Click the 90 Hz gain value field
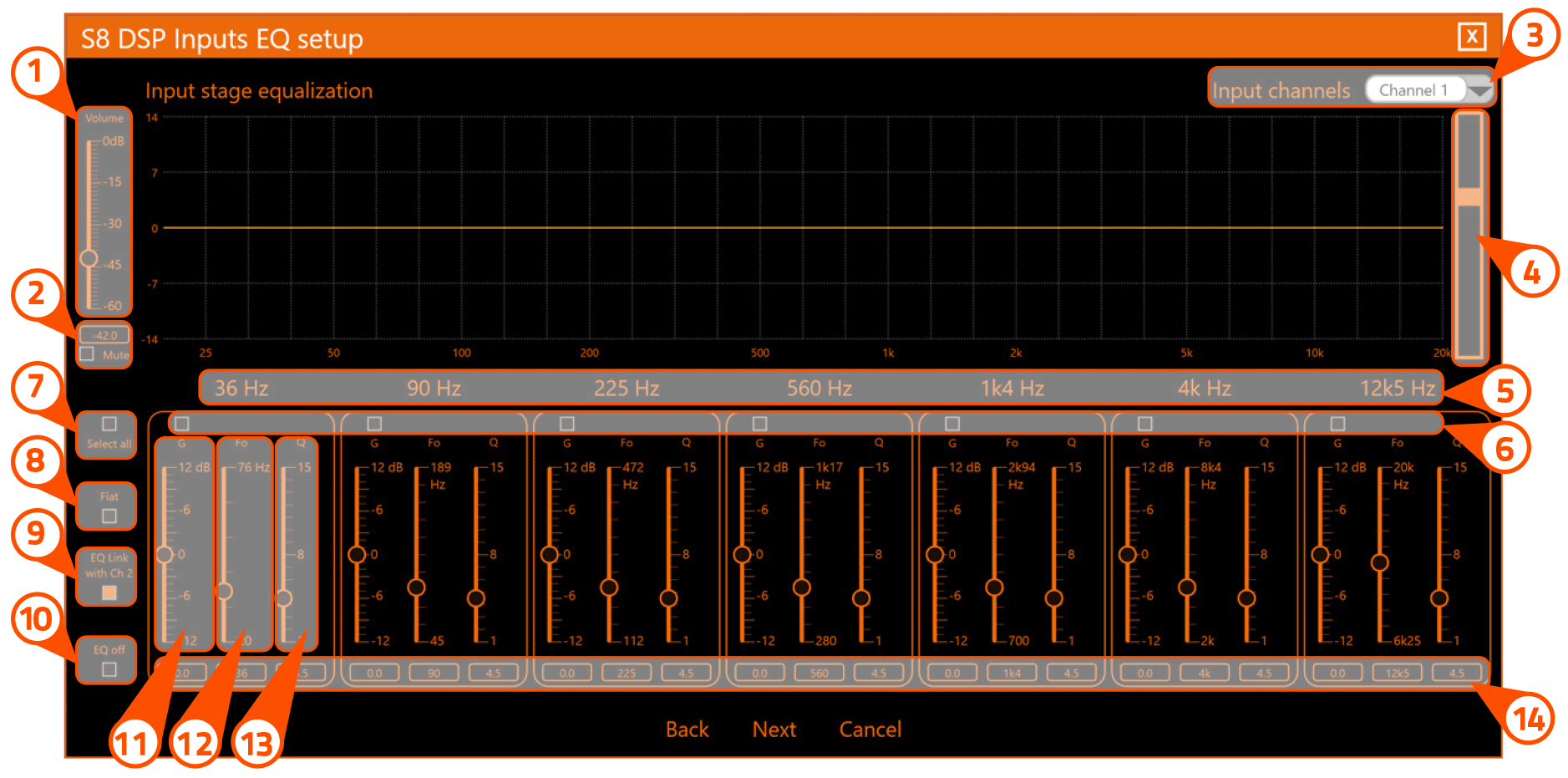 coord(375,673)
